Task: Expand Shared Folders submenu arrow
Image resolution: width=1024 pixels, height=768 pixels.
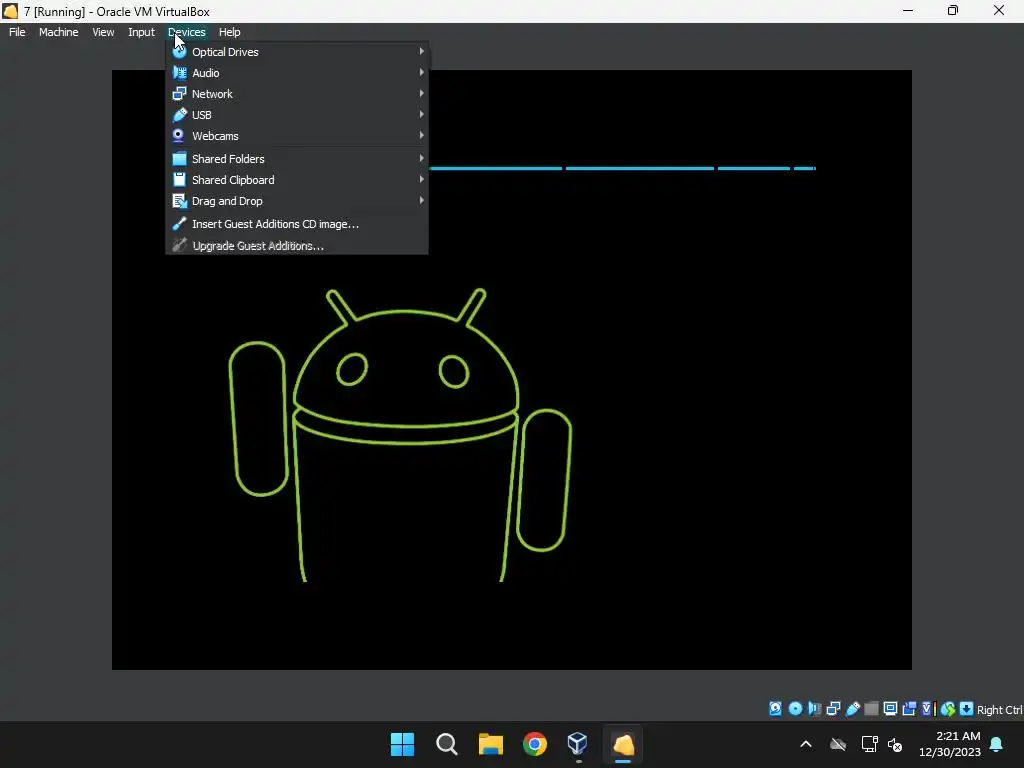Action: tap(422, 158)
